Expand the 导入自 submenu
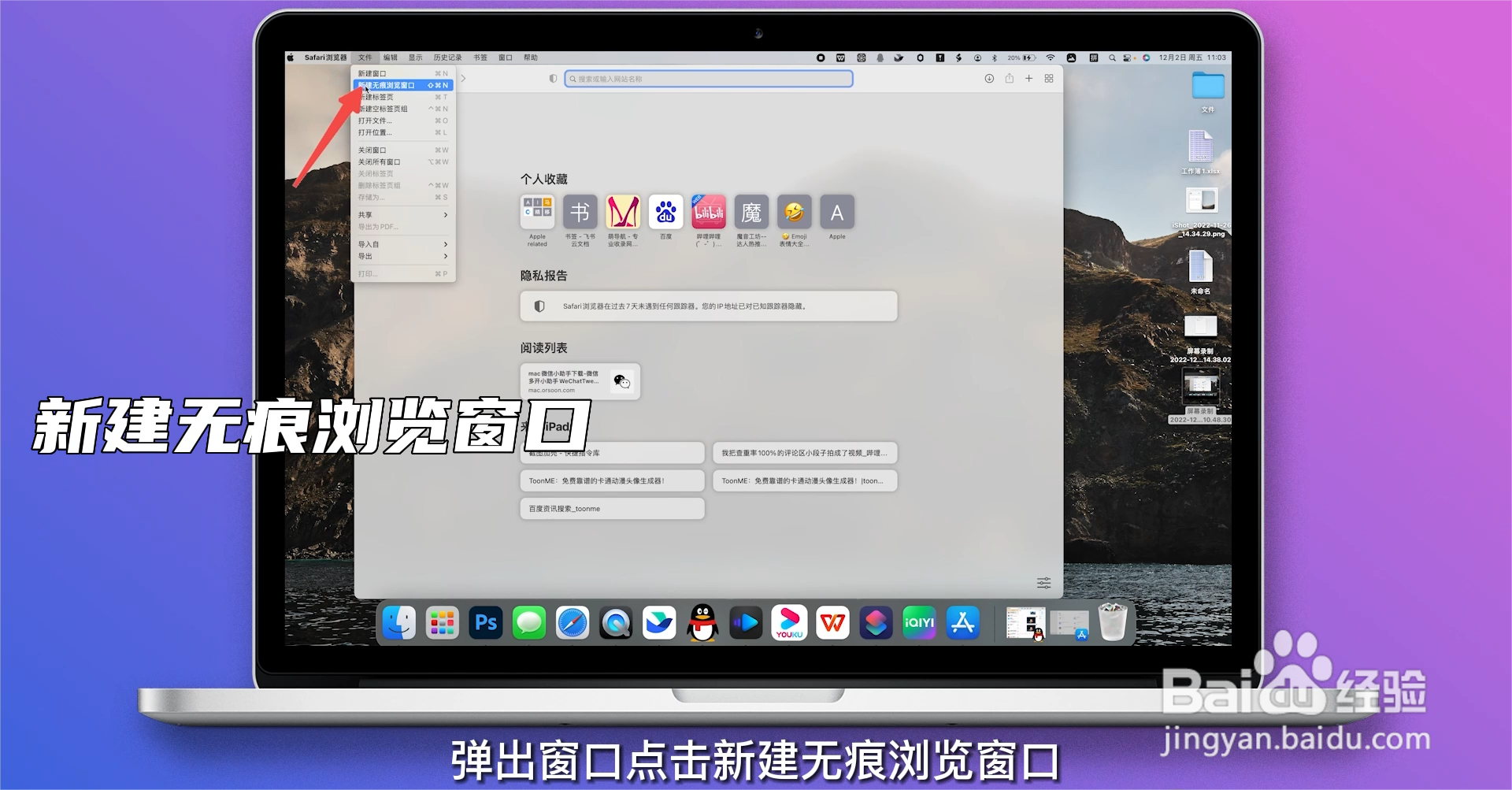This screenshot has width=1512, height=790. click(369, 244)
